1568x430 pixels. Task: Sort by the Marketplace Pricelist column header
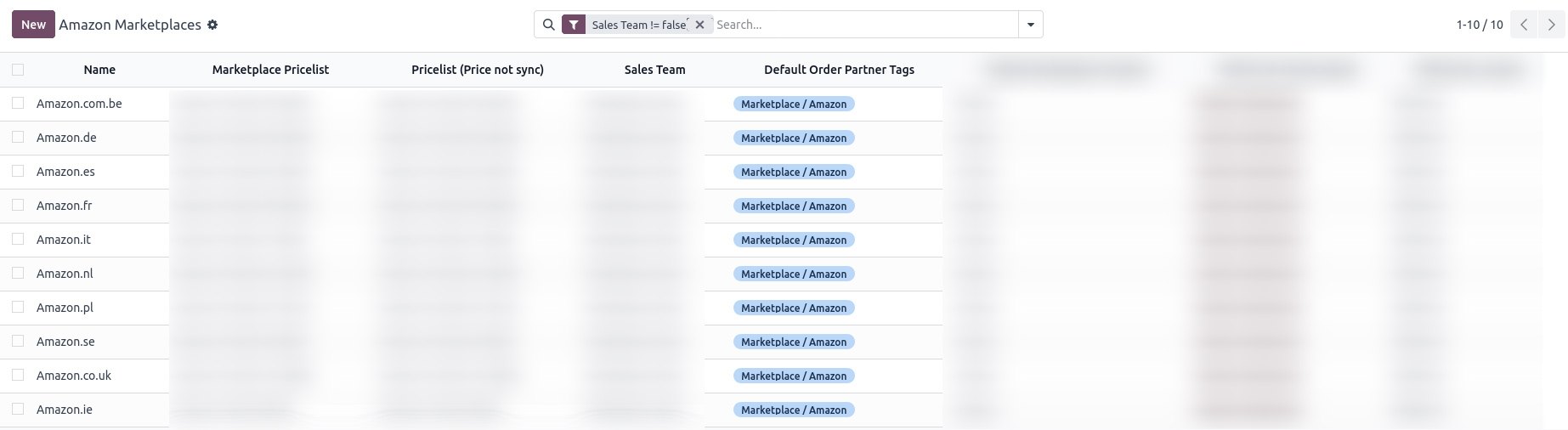point(270,70)
